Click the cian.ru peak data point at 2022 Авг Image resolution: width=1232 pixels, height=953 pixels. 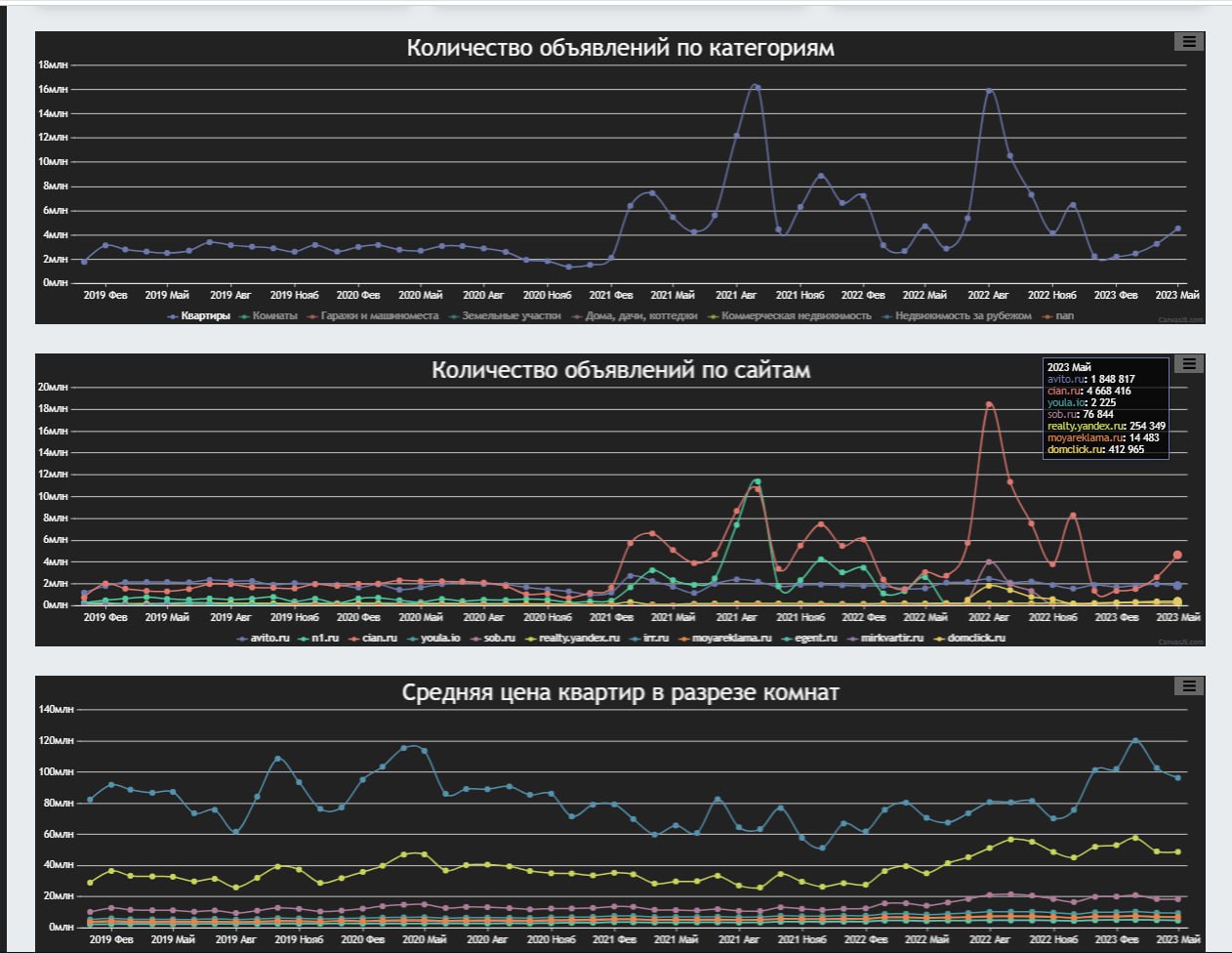[x=989, y=404]
